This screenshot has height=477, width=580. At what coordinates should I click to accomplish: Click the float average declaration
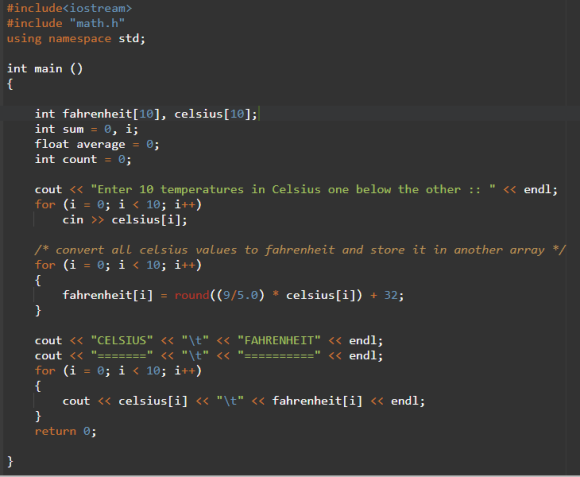pyautogui.click(x=97, y=145)
